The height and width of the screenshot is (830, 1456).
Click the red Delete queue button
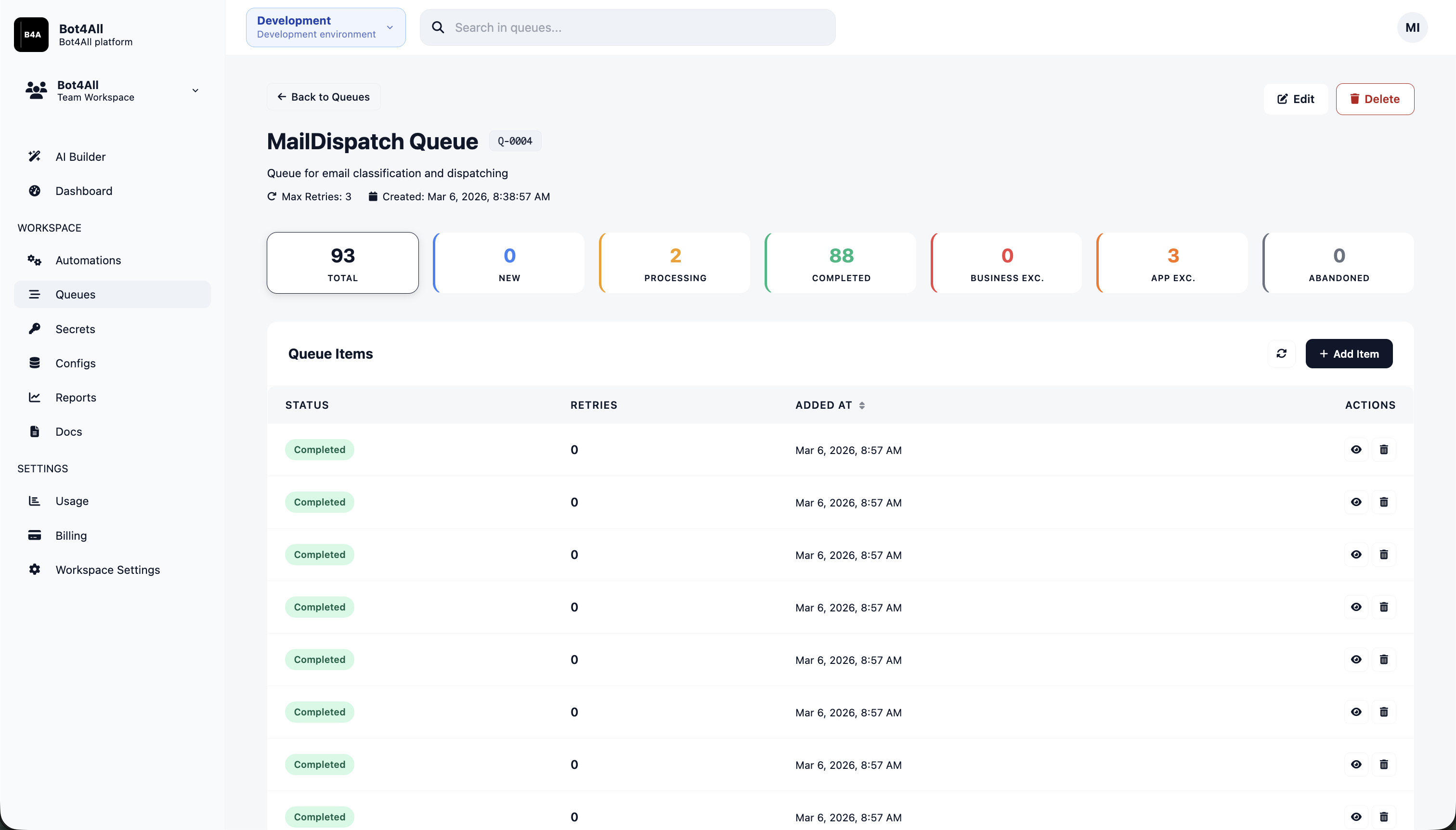pyautogui.click(x=1375, y=99)
